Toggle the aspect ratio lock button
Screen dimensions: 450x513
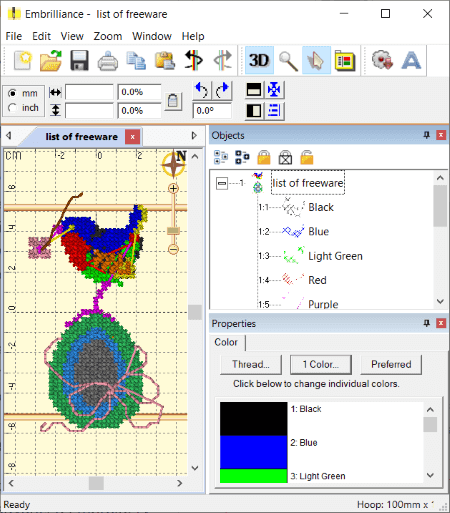coord(173,101)
